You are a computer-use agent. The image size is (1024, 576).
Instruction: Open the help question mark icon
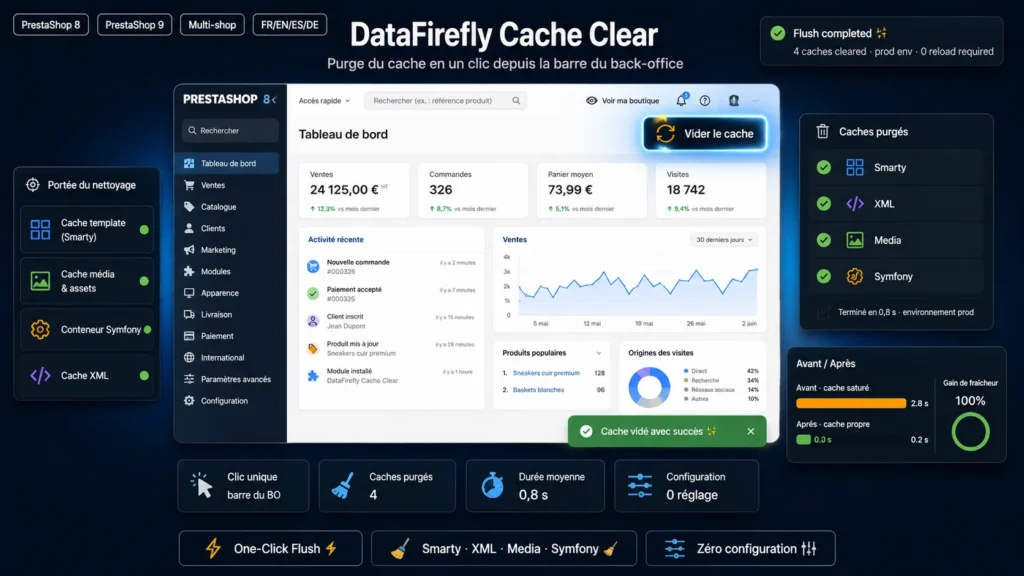pos(705,101)
